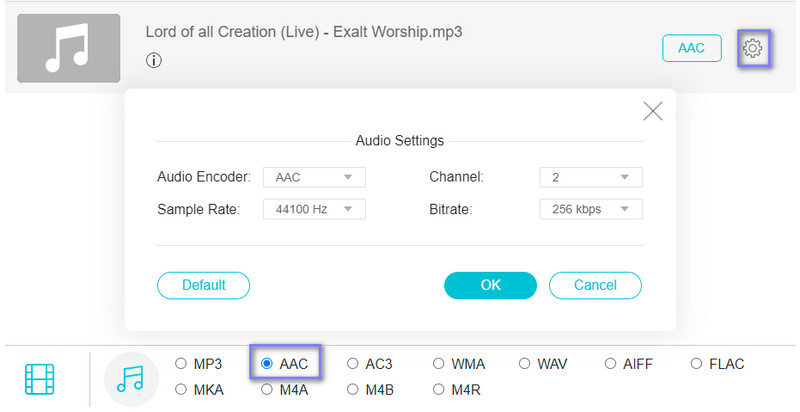The image size is (800, 412).
Task: Select the WMA radio button
Action: click(439, 364)
